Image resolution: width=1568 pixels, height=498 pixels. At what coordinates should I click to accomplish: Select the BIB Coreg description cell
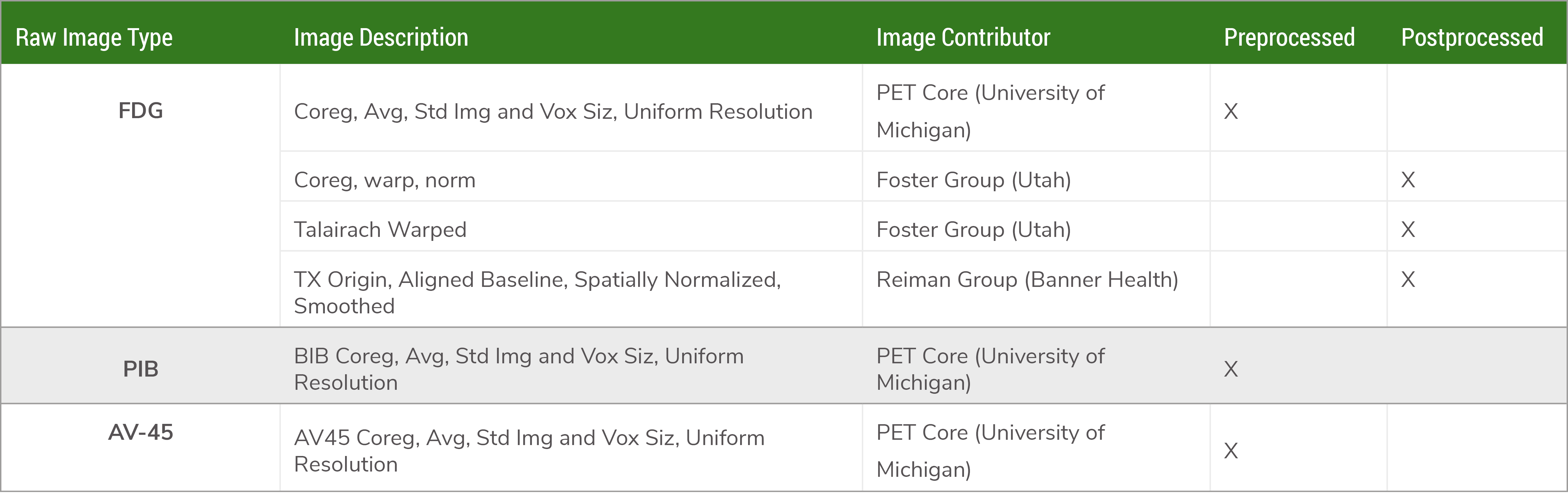click(x=519, y=369)
